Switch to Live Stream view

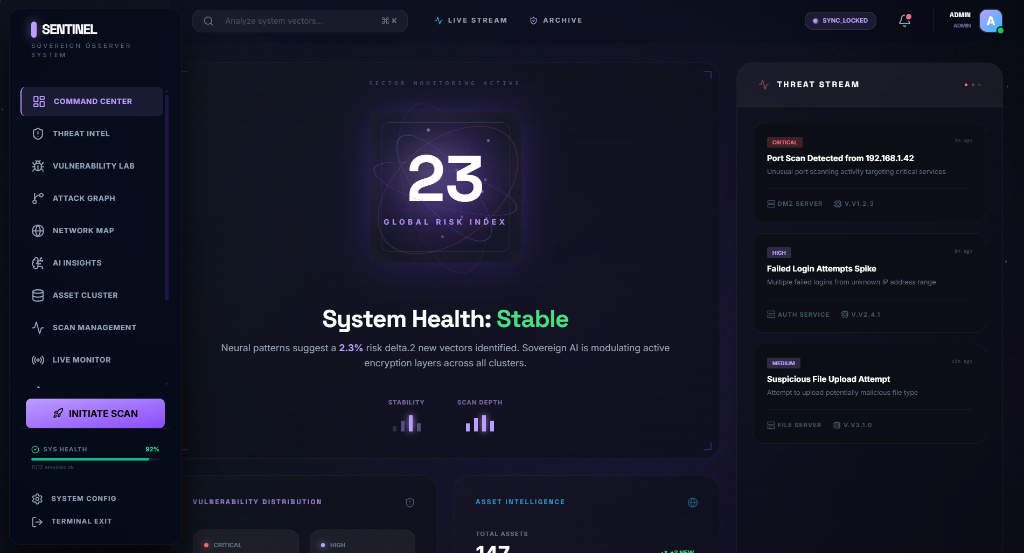471,21
